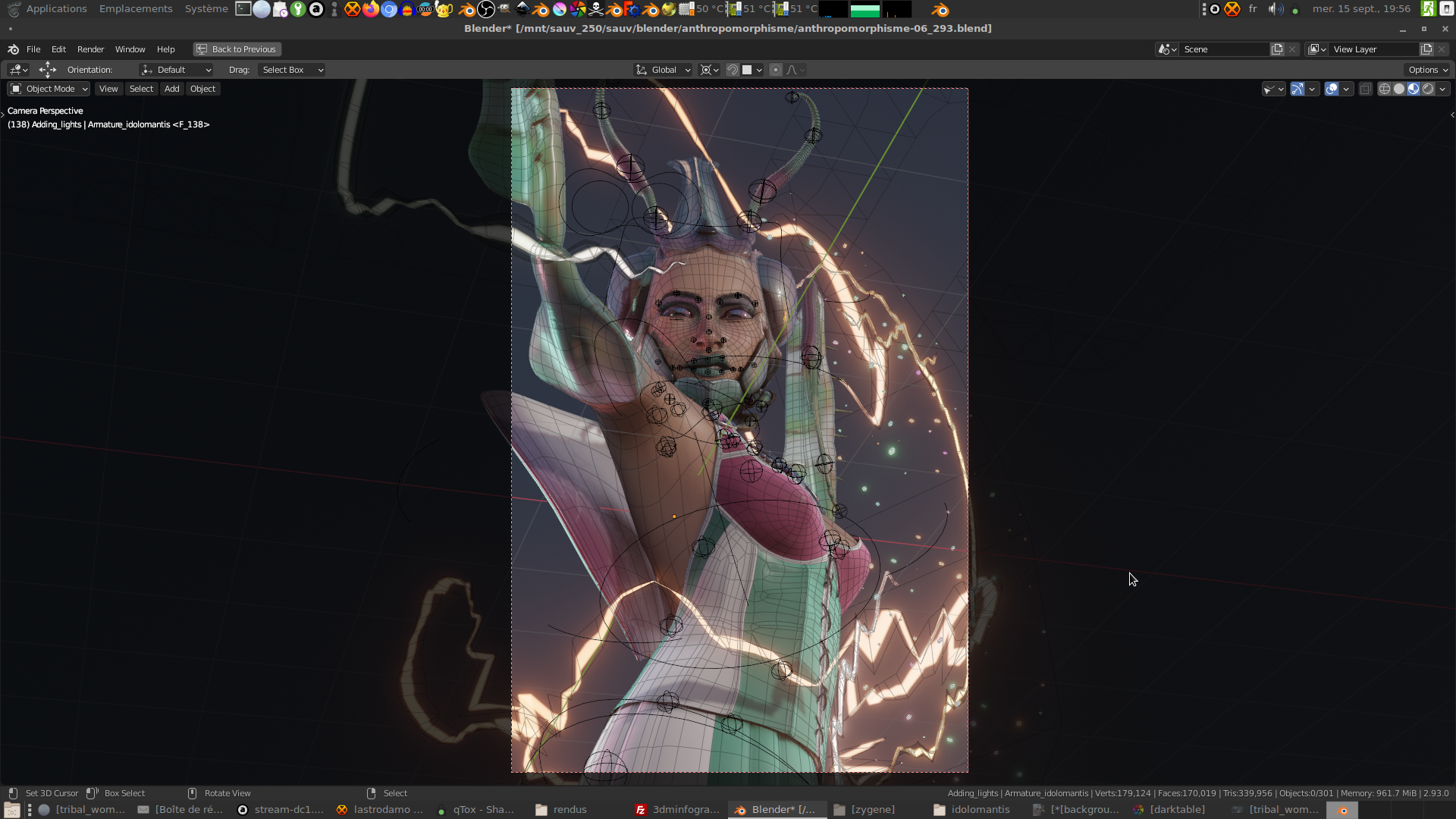1456x819 pixels.
Task: Expand gizmo options arrow
Action: point(1312,89)
